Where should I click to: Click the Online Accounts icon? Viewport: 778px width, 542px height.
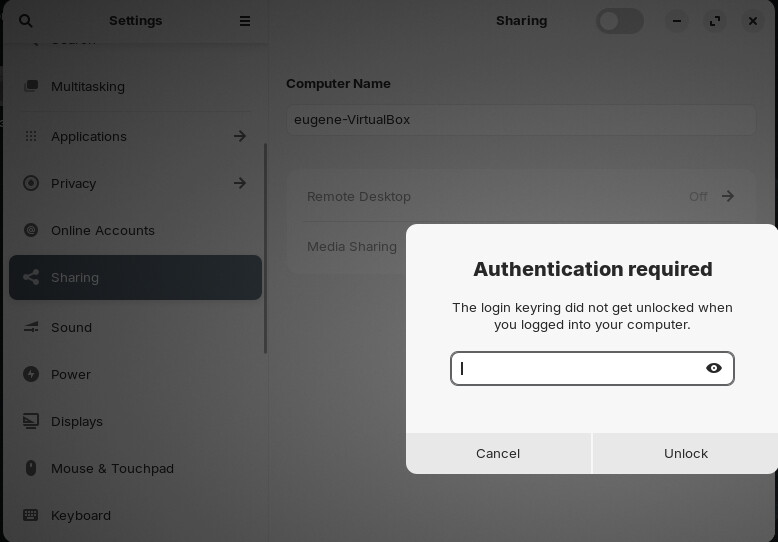point(31,230)
